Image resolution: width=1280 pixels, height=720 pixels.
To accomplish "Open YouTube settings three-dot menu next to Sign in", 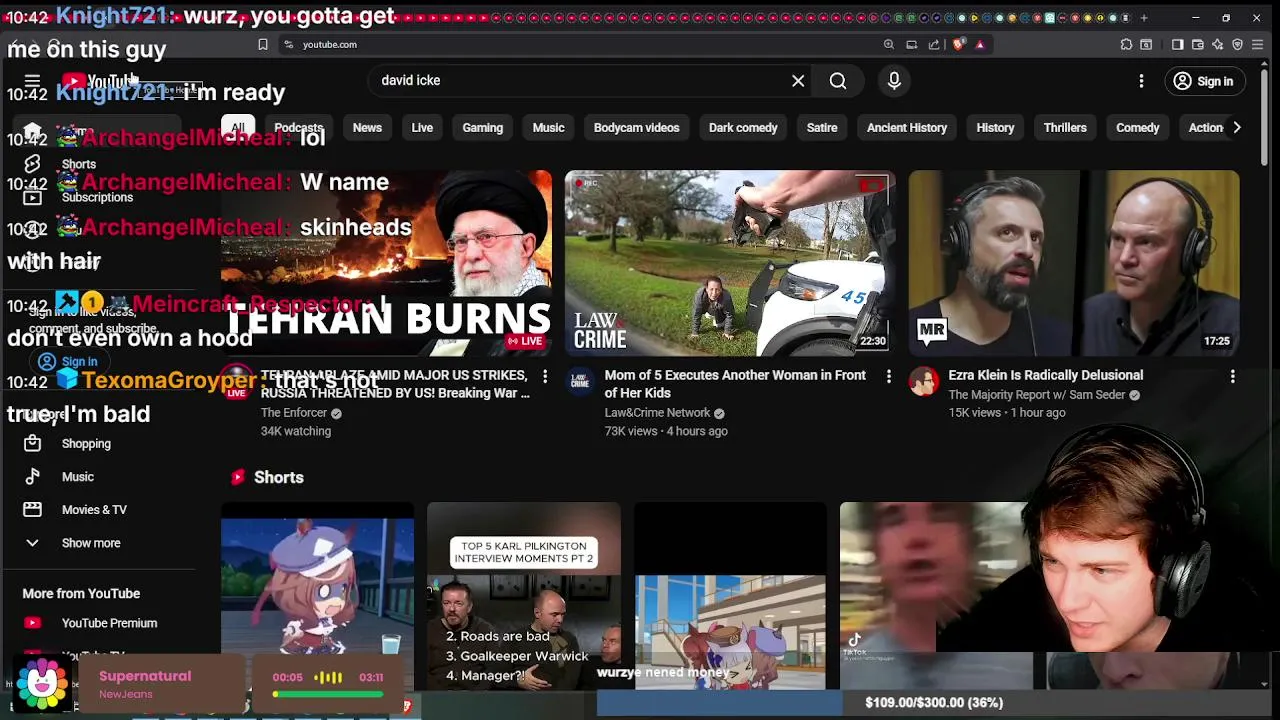I will tap(1141, 81).
